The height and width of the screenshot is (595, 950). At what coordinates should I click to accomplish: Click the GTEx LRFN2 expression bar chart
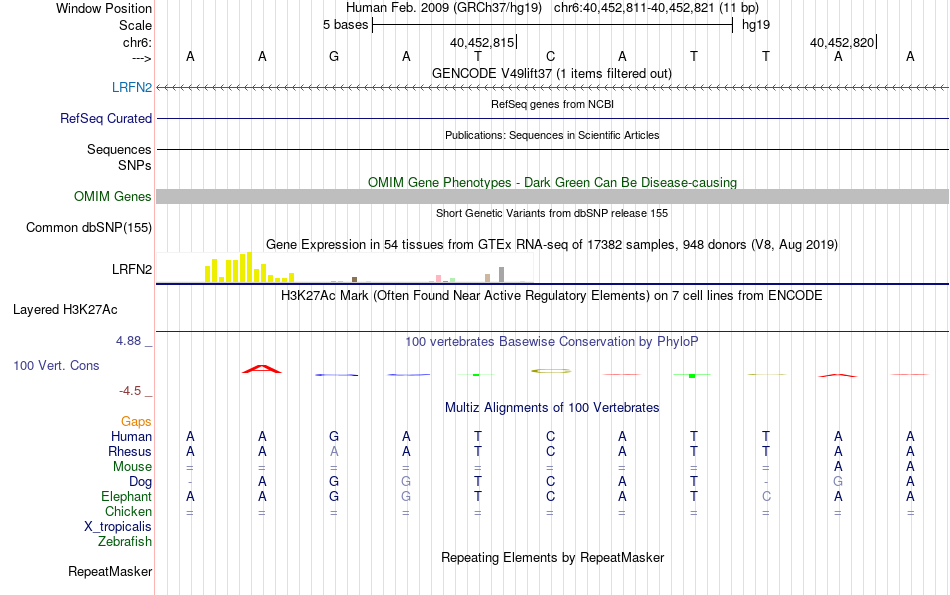click(x=345, y=268)
